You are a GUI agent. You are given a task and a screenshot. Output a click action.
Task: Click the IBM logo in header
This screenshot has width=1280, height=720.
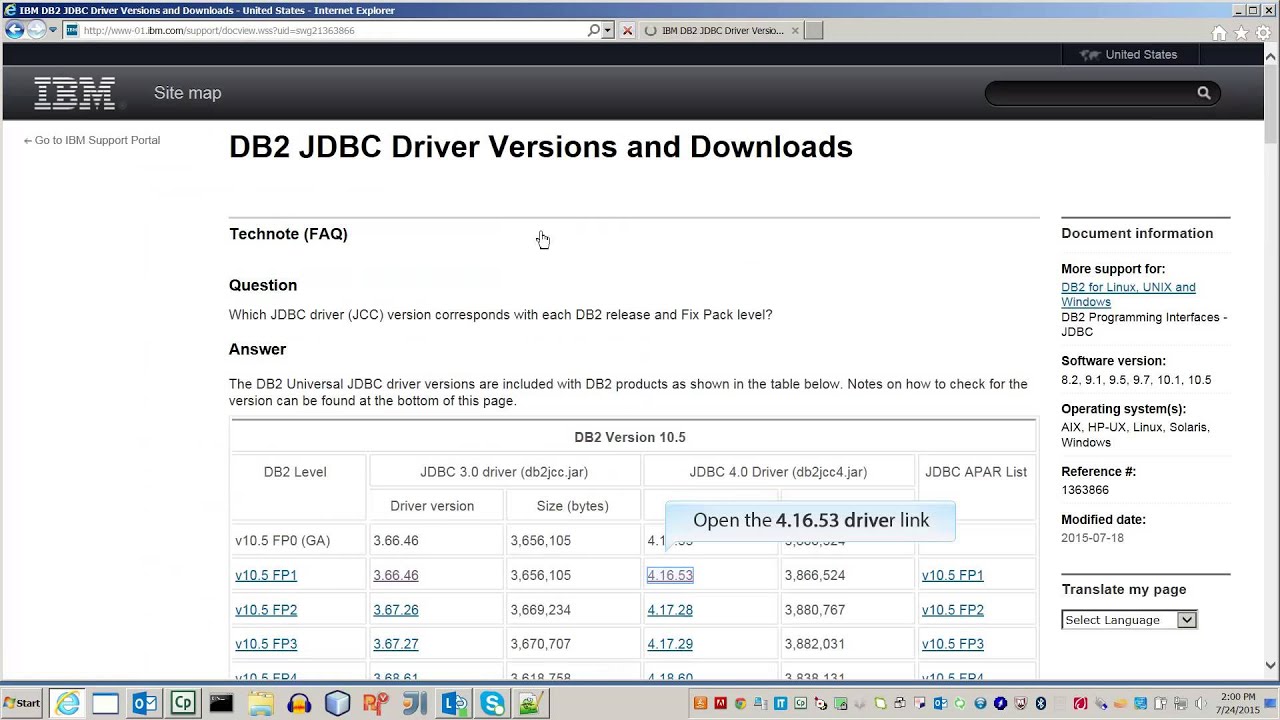75,93
